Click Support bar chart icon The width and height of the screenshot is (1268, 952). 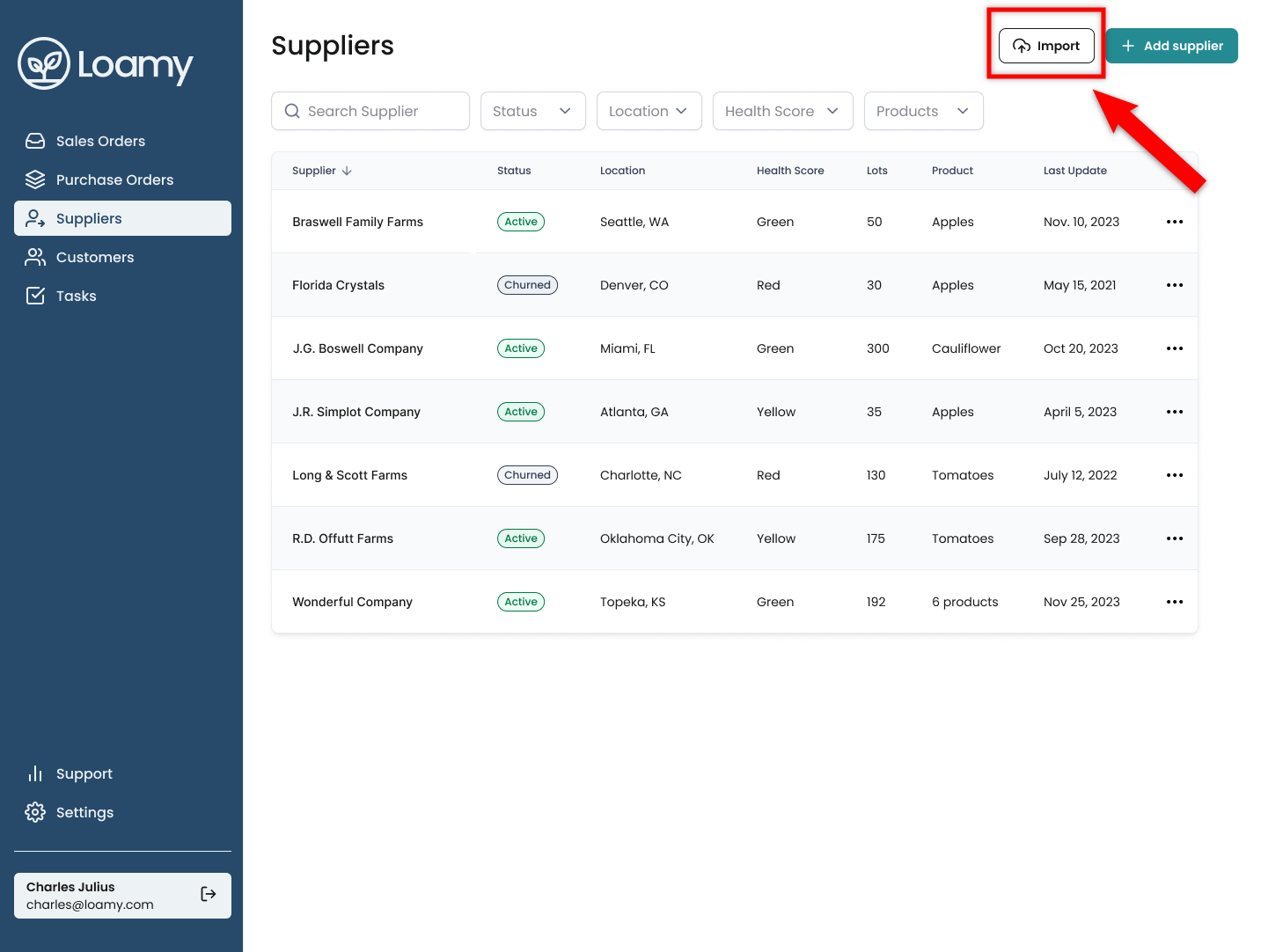35,773
